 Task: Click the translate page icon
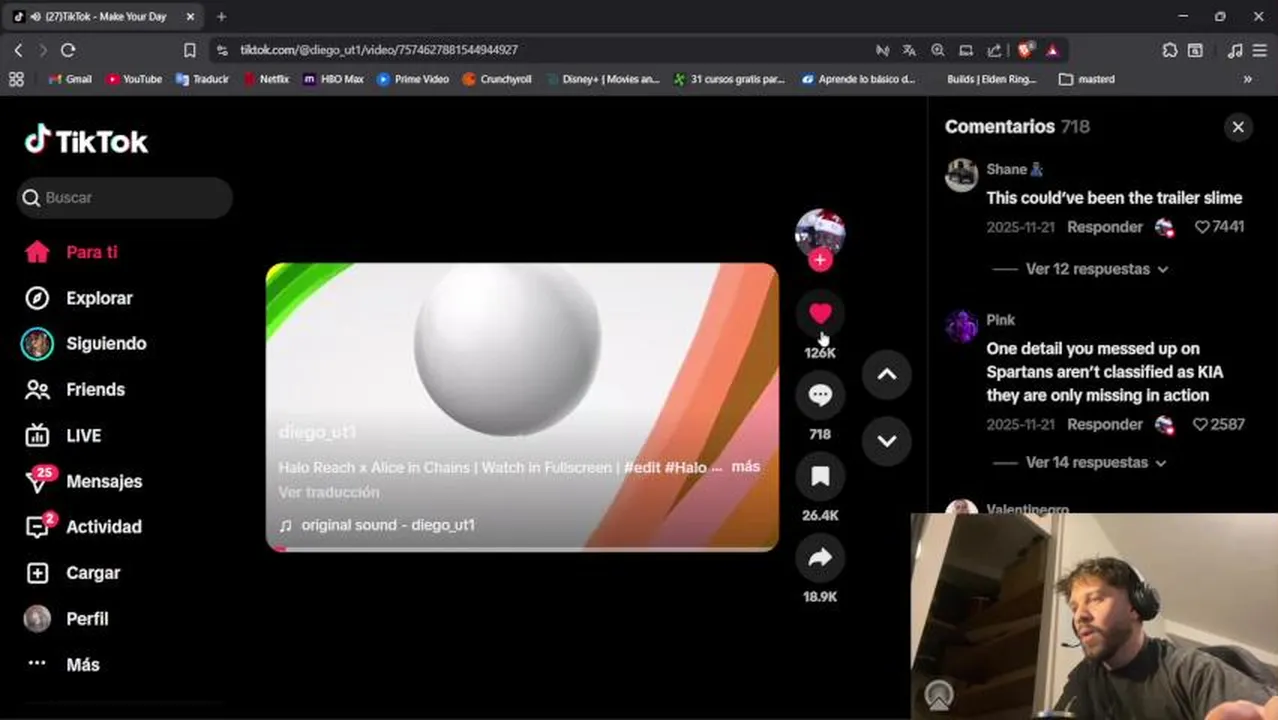909,50
